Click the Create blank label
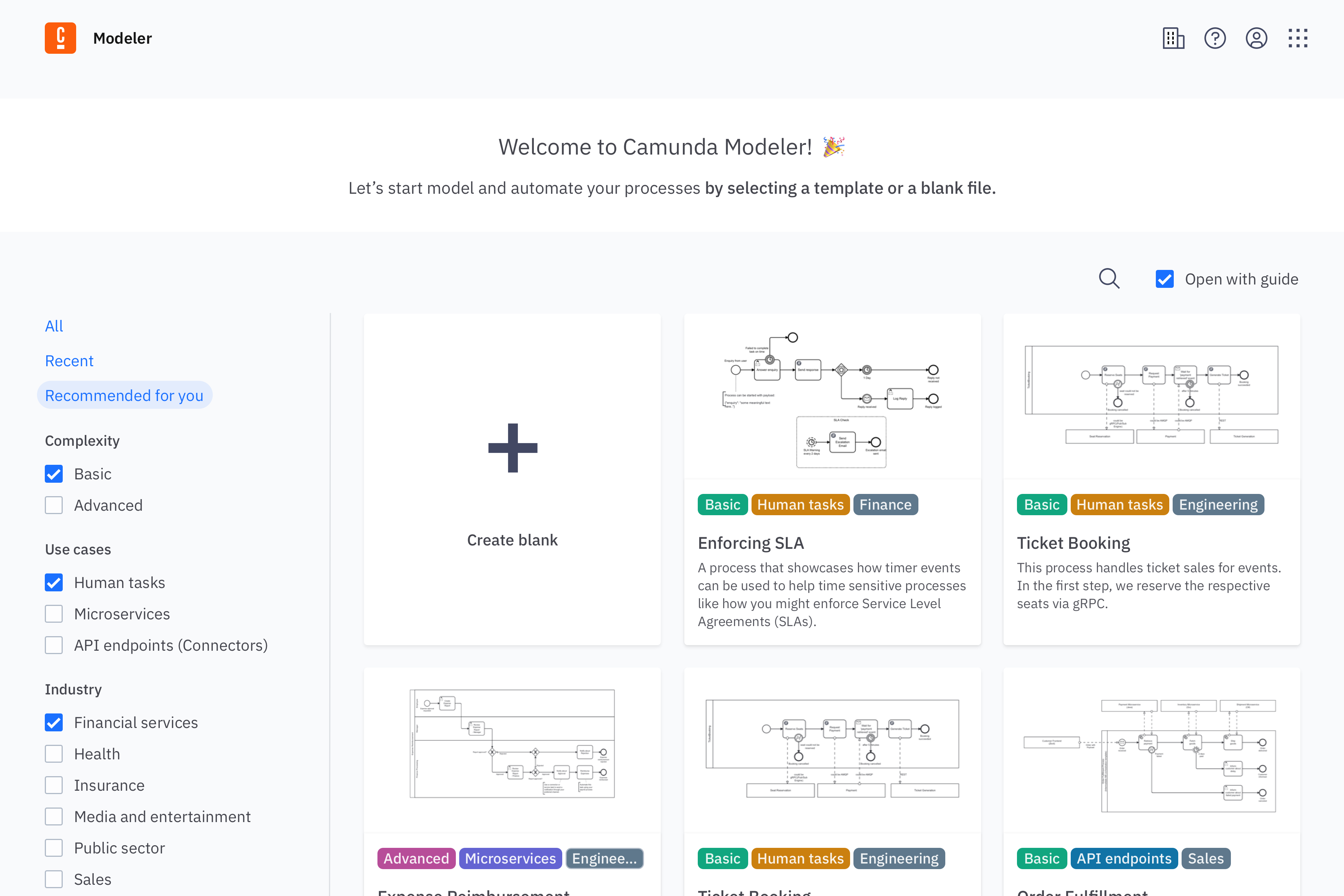This screenshot has height=896, width=1344. 513,540
